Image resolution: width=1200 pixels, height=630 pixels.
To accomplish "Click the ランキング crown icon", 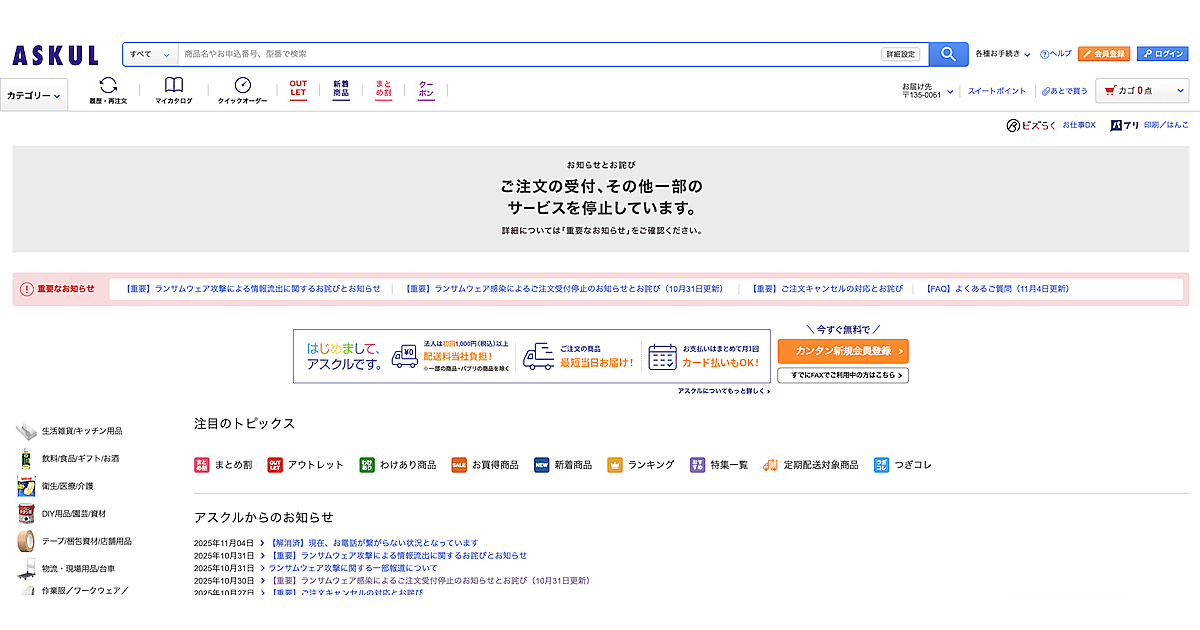I will (x=615, y=465).
